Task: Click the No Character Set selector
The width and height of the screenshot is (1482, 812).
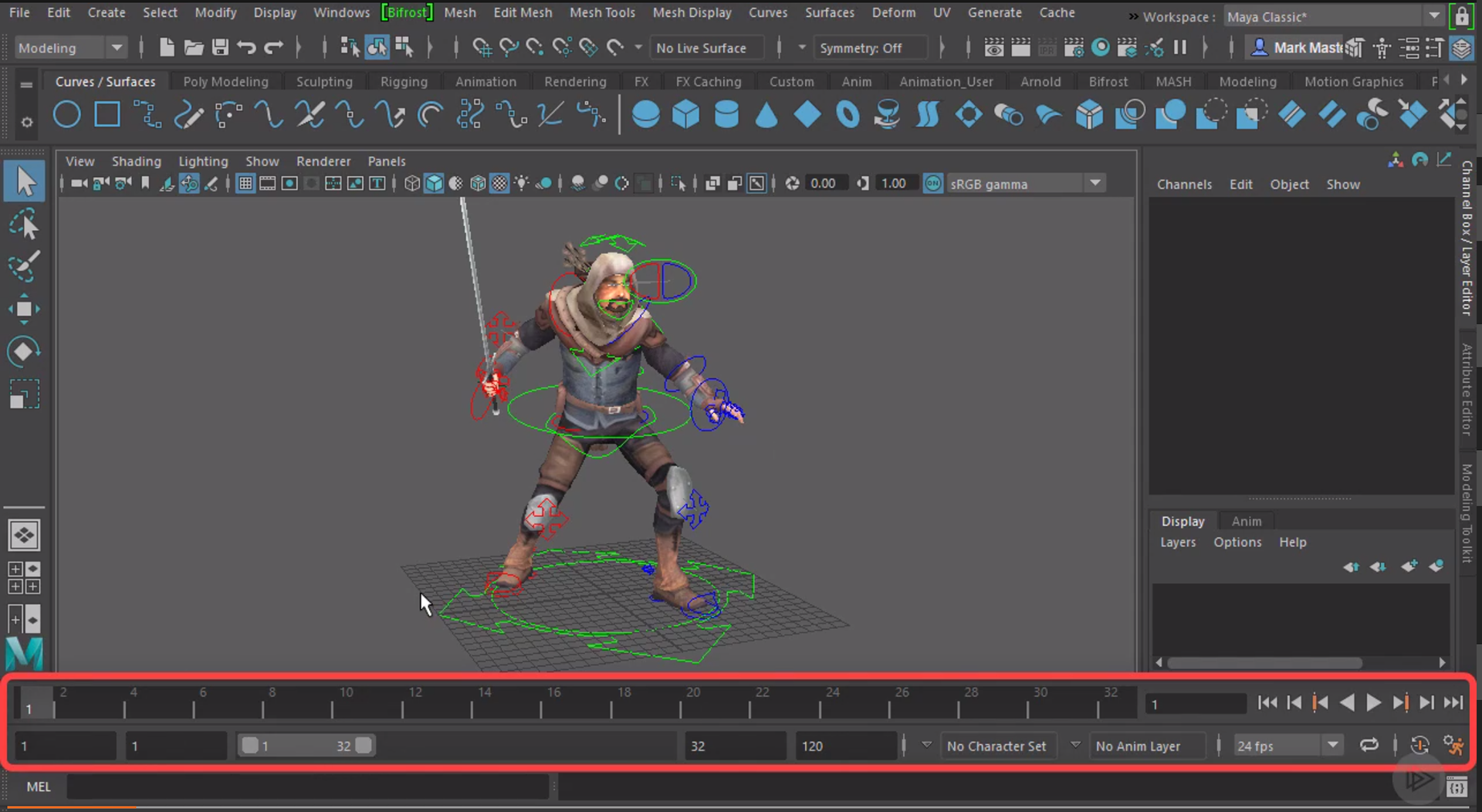Action: tap(996, 746)
